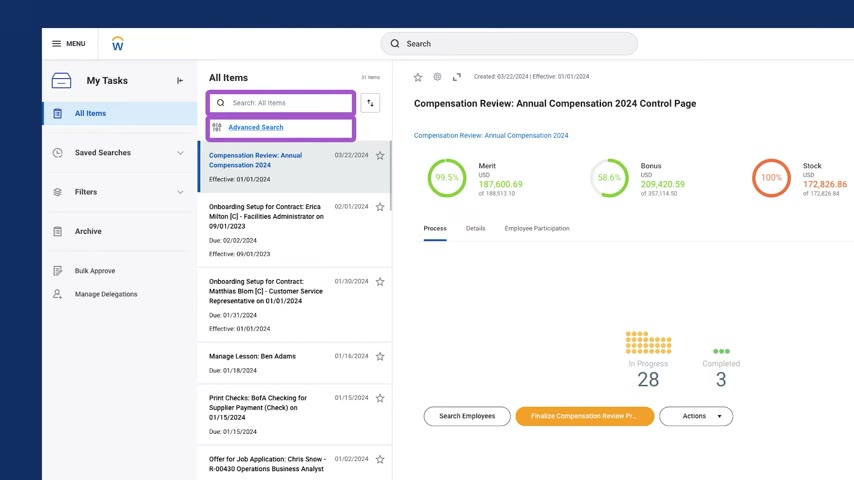
Task: Click the Filters layers icon
Action: [x=58, y=192]
